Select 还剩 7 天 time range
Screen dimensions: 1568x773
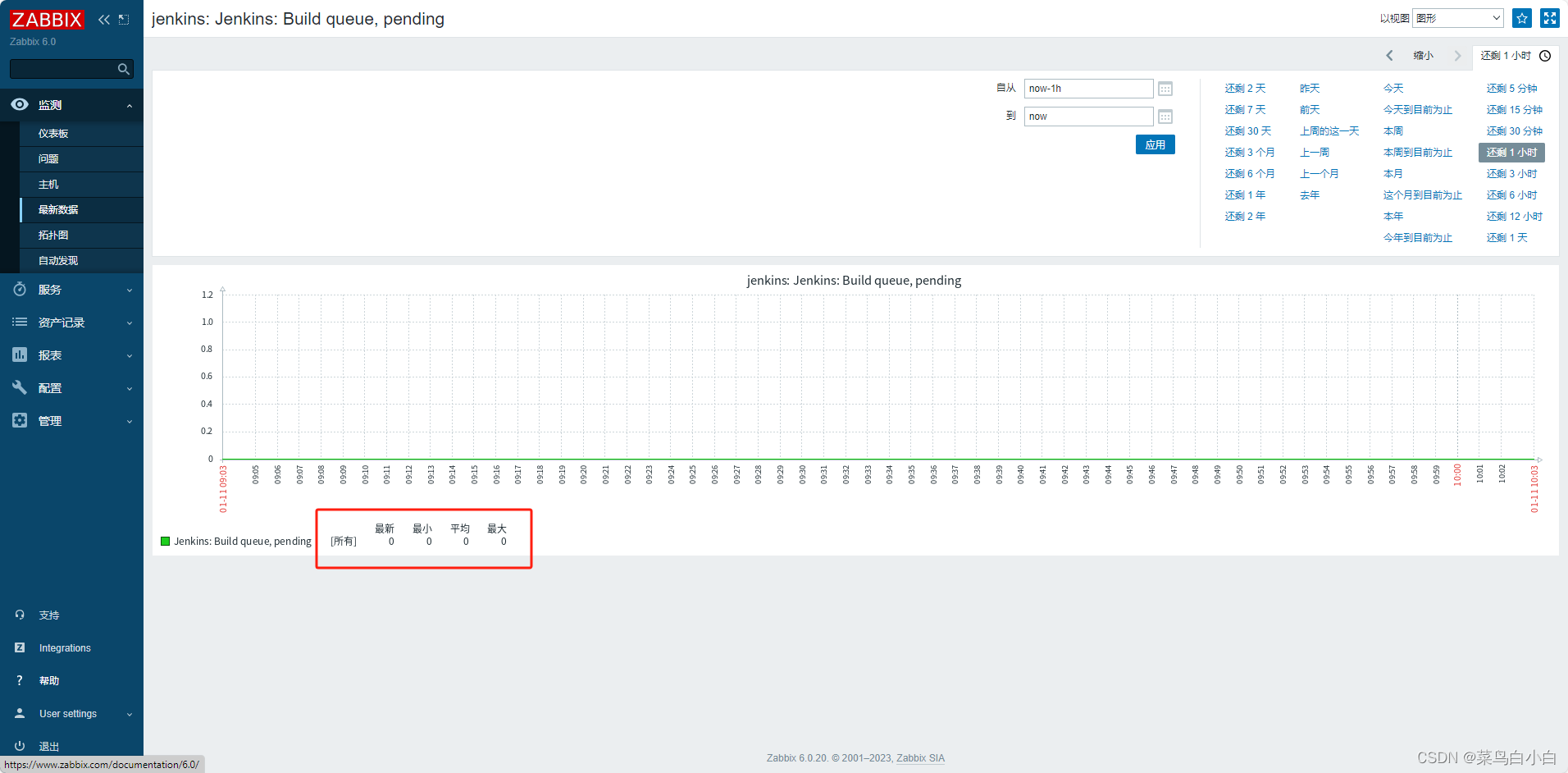(x=1245, y=110)
